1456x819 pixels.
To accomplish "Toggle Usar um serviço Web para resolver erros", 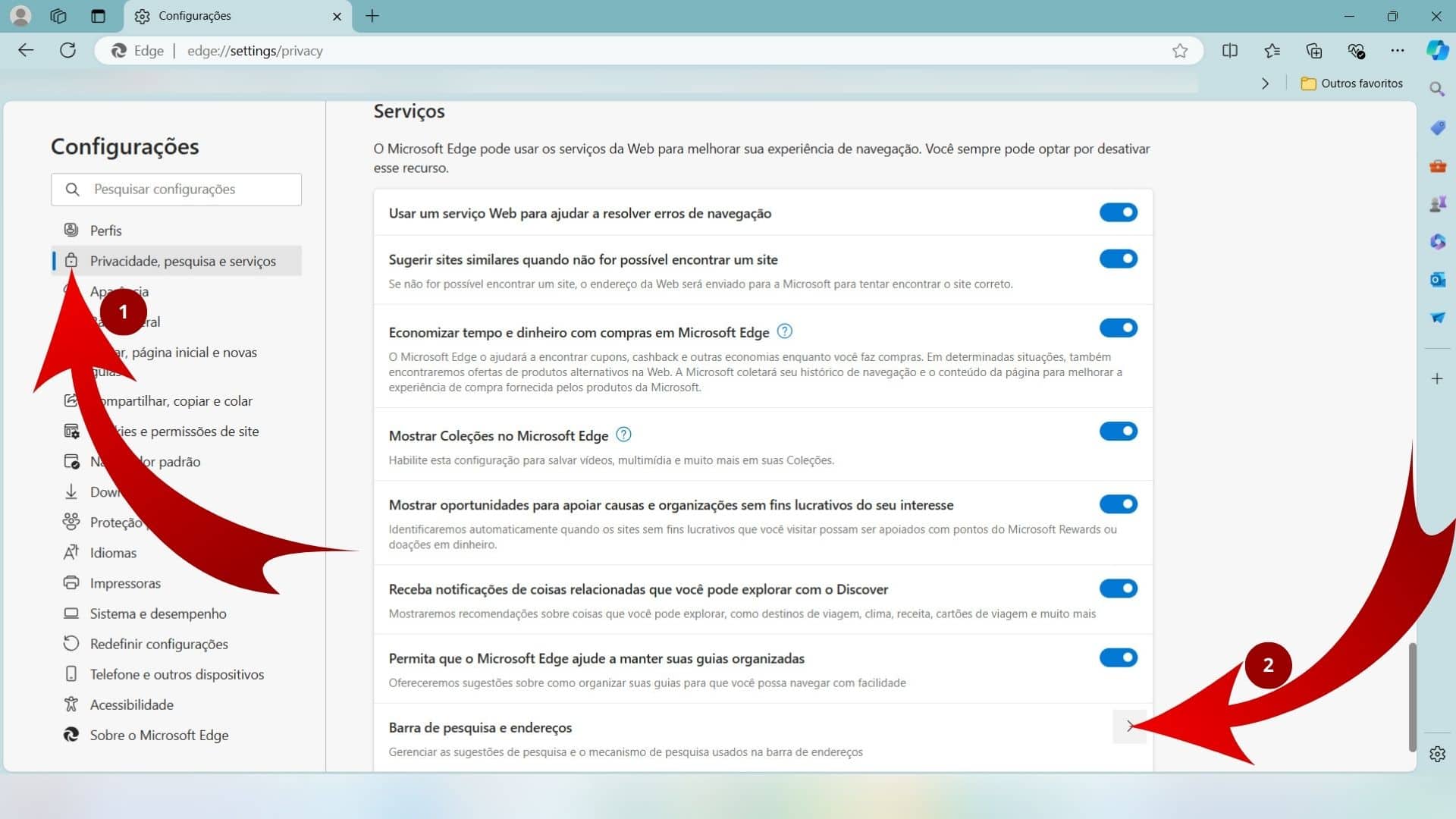I will 1119,212.
